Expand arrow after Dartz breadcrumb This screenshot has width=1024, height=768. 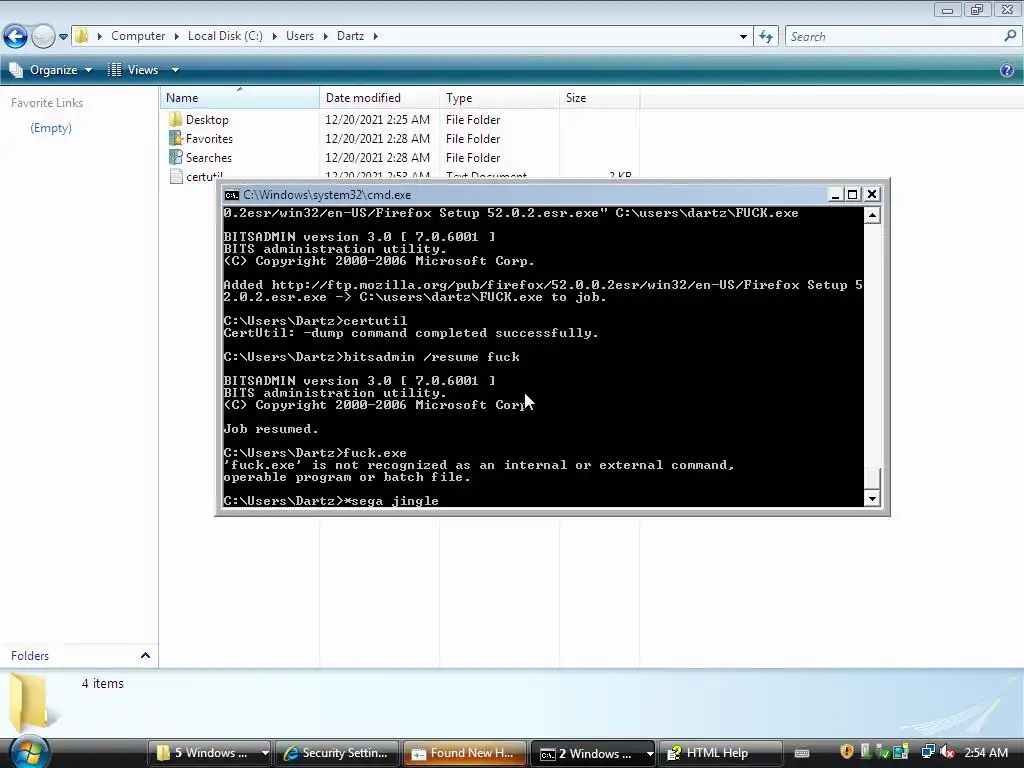click(376, 36)
